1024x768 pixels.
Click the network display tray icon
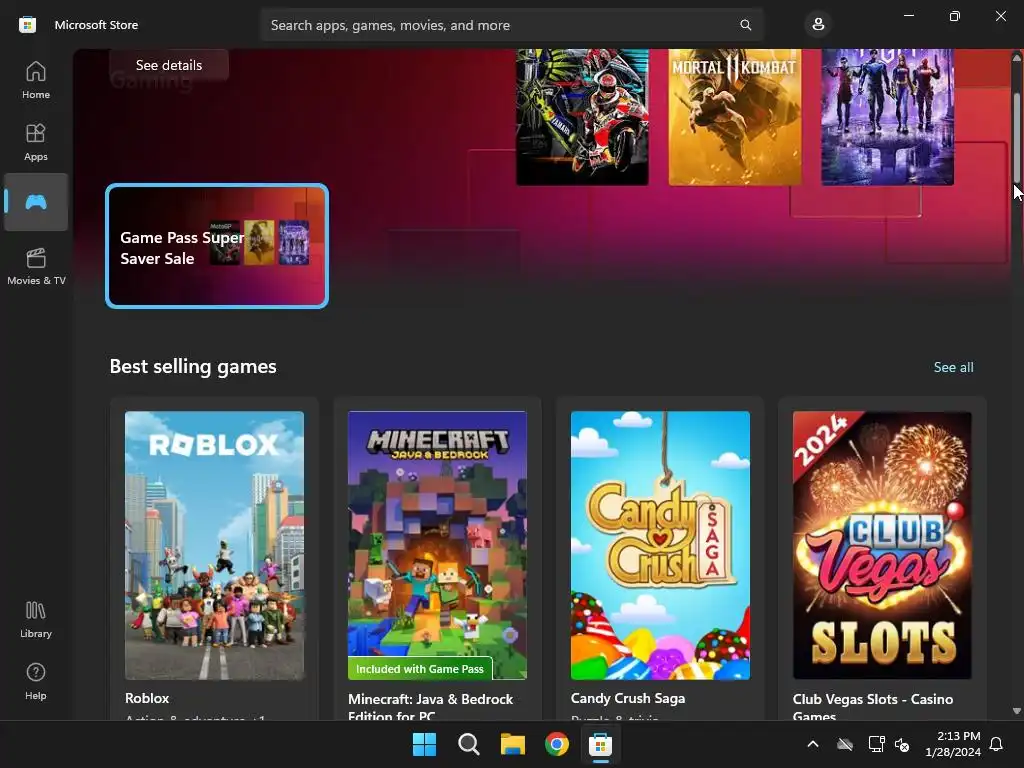click(876, 744)
